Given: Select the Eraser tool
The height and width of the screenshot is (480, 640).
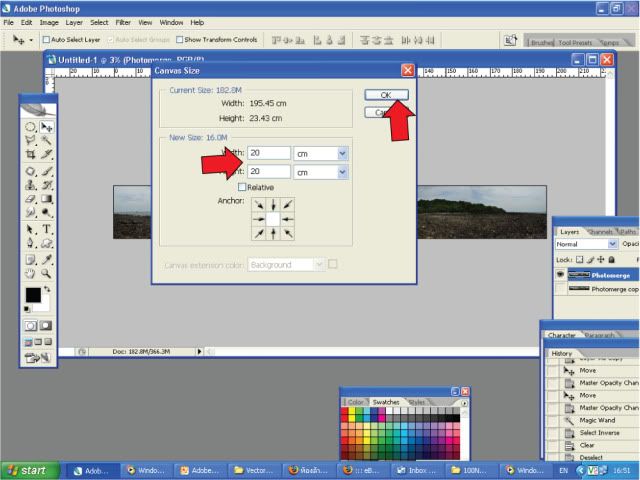Looking at the screenshot, I should [x=30, y=199].
